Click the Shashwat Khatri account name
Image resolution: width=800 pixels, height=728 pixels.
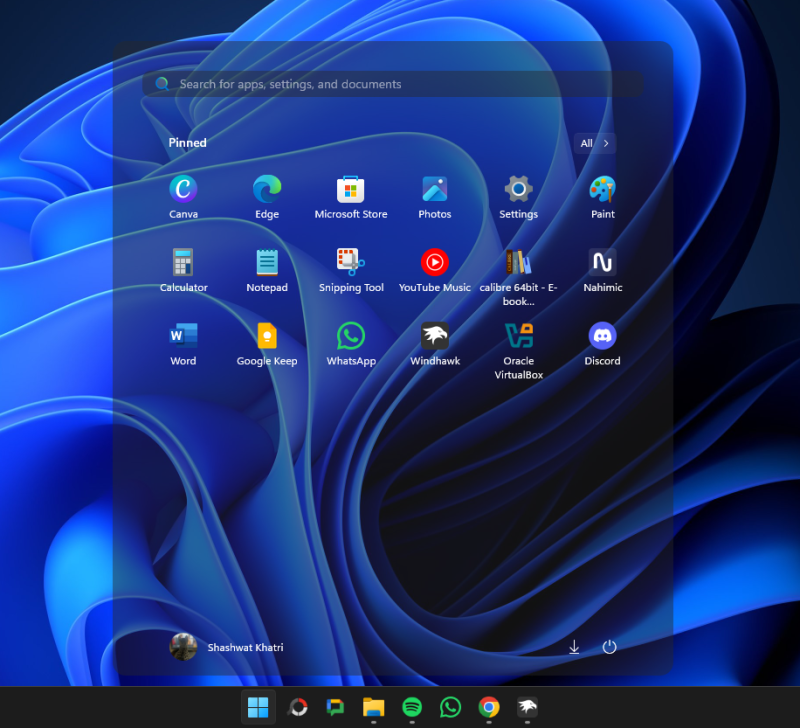point(246,647)
